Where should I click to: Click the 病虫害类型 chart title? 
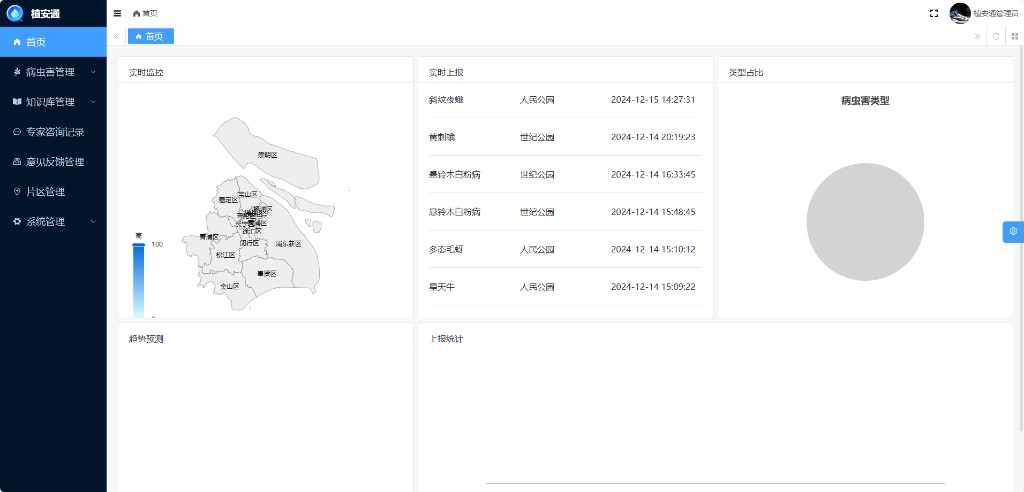[865, 101]
